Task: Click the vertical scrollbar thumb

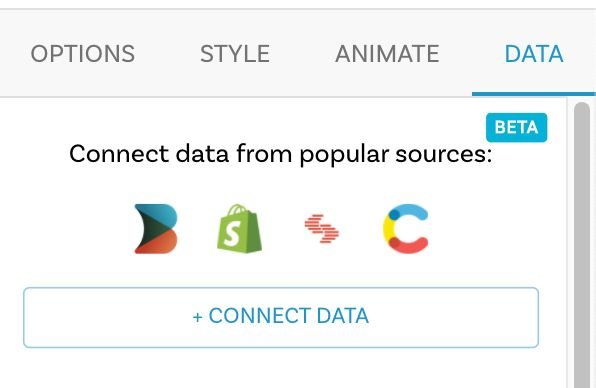Action: pos(582,245)
